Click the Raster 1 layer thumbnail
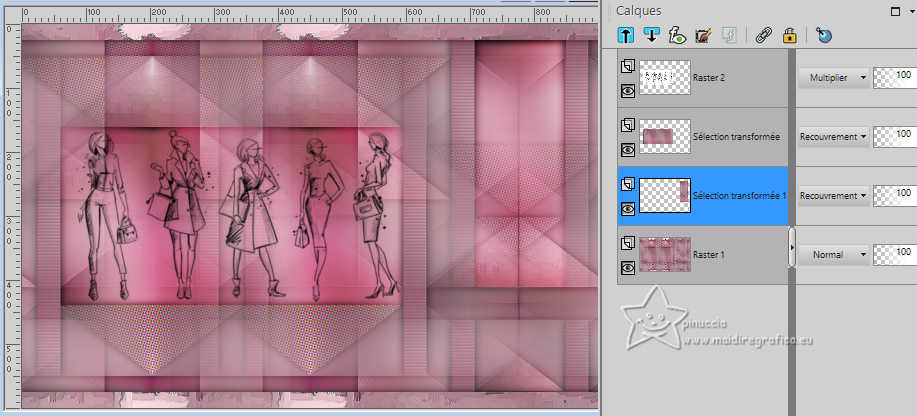The width and height of the screenshot is (917, 416). tap(665, 255)
